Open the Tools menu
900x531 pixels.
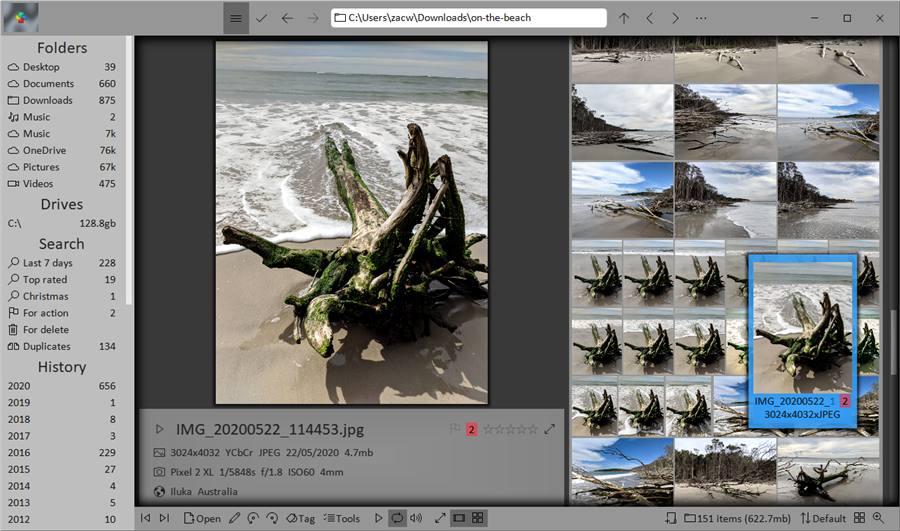point(342,518)
